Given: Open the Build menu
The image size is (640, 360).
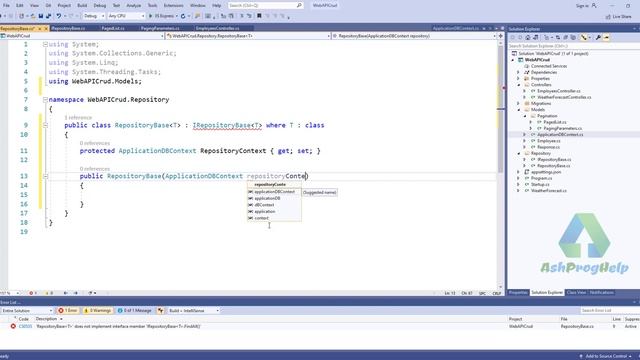Looking at the screenshot, I should click(82, 6).
